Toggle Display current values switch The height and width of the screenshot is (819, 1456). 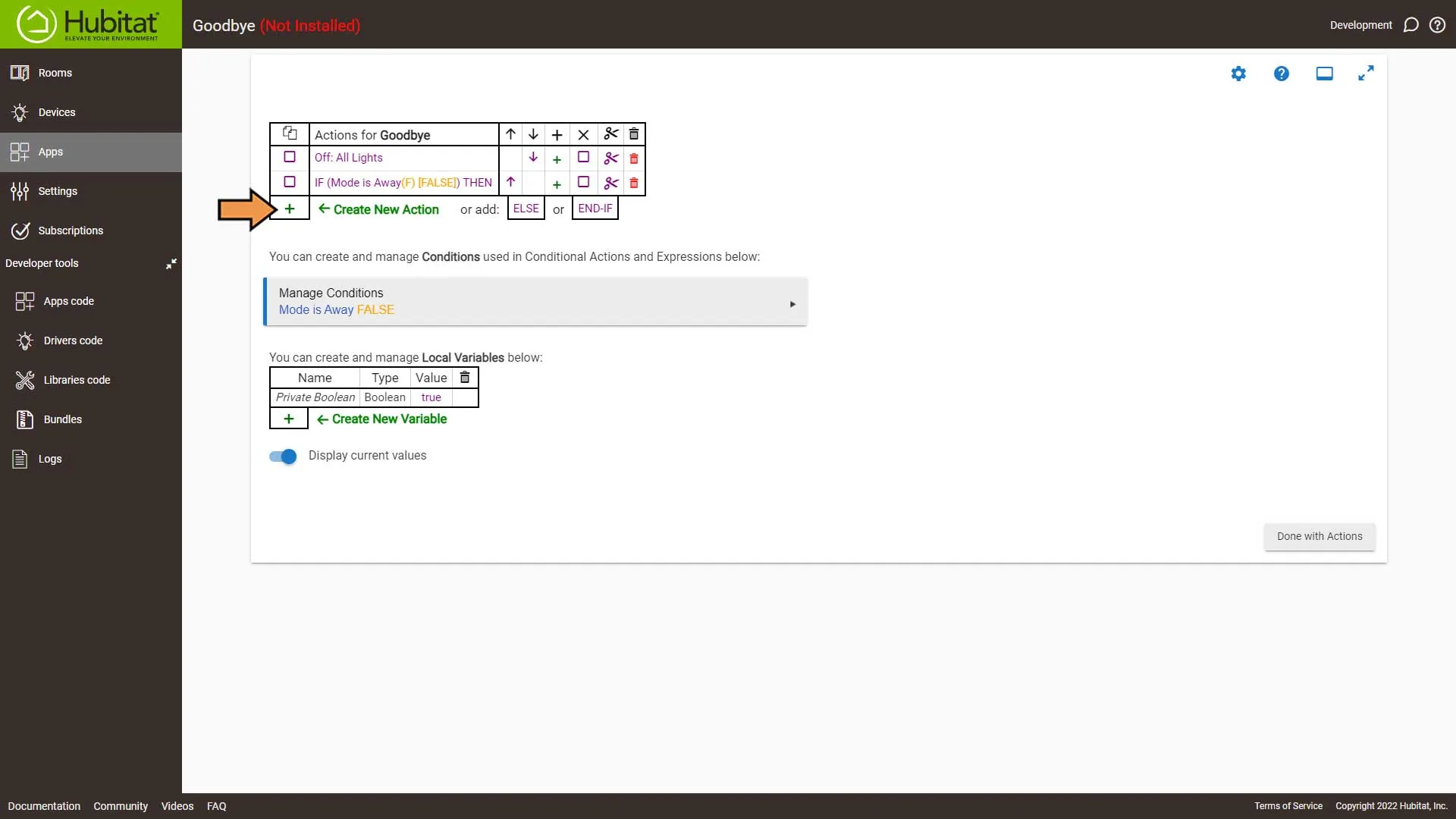point(283,456)
